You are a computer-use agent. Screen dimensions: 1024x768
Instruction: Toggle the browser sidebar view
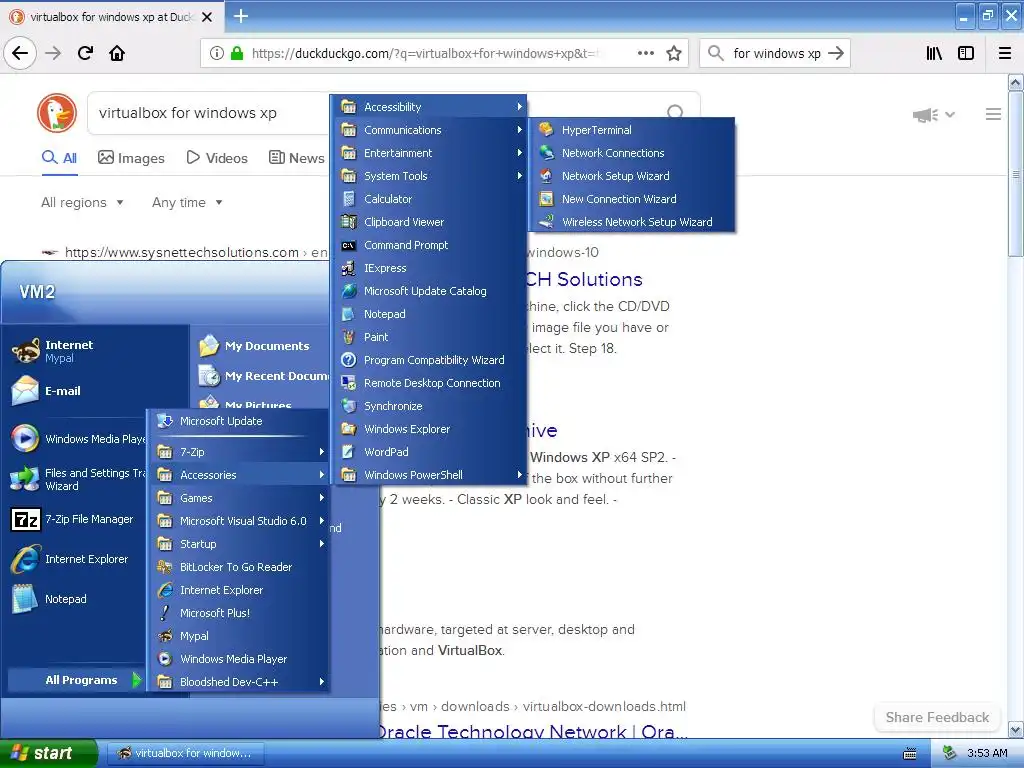966,53
